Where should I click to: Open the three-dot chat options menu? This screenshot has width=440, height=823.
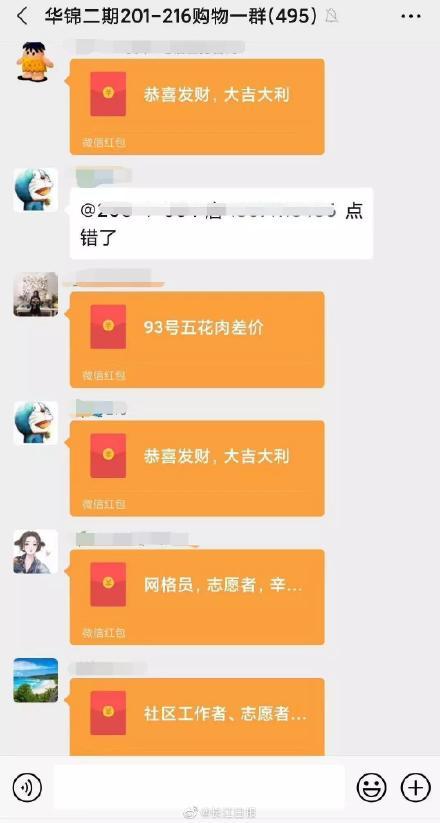411,17
